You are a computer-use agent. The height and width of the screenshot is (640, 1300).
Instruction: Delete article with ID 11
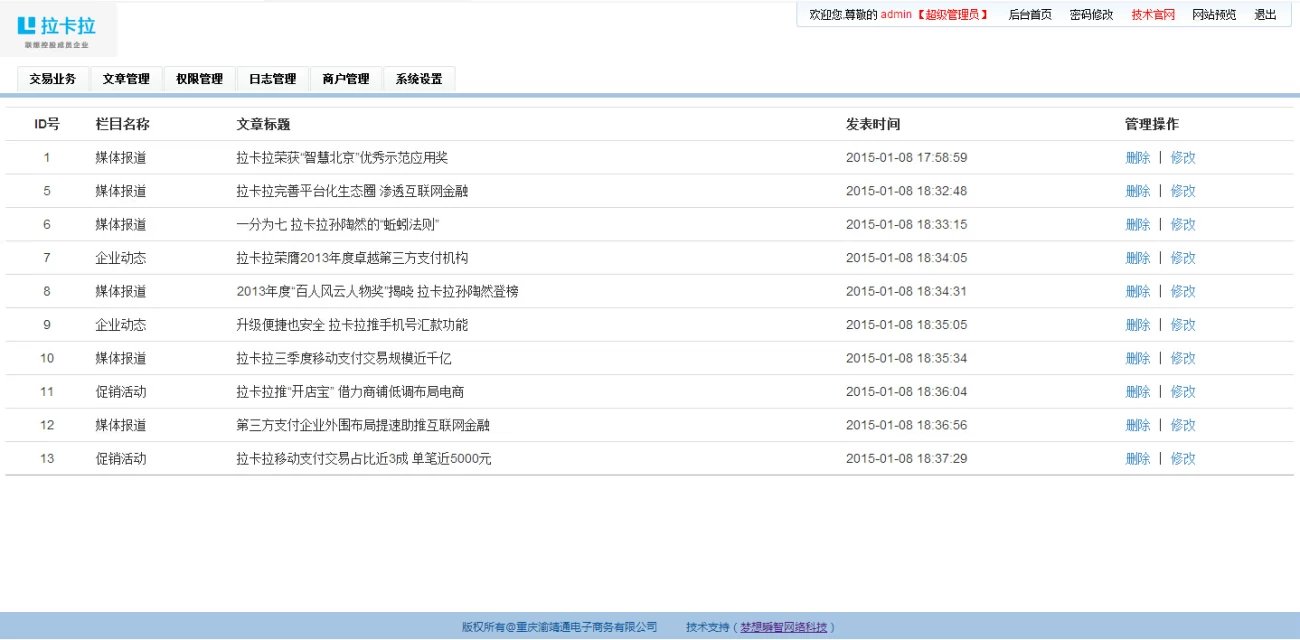pos(1137,392)
